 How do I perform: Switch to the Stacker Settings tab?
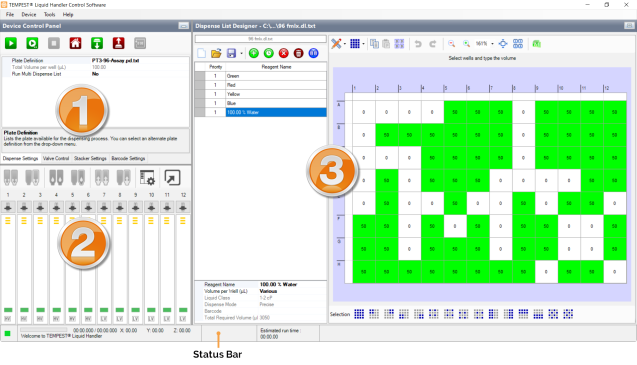tap(90, 159)
